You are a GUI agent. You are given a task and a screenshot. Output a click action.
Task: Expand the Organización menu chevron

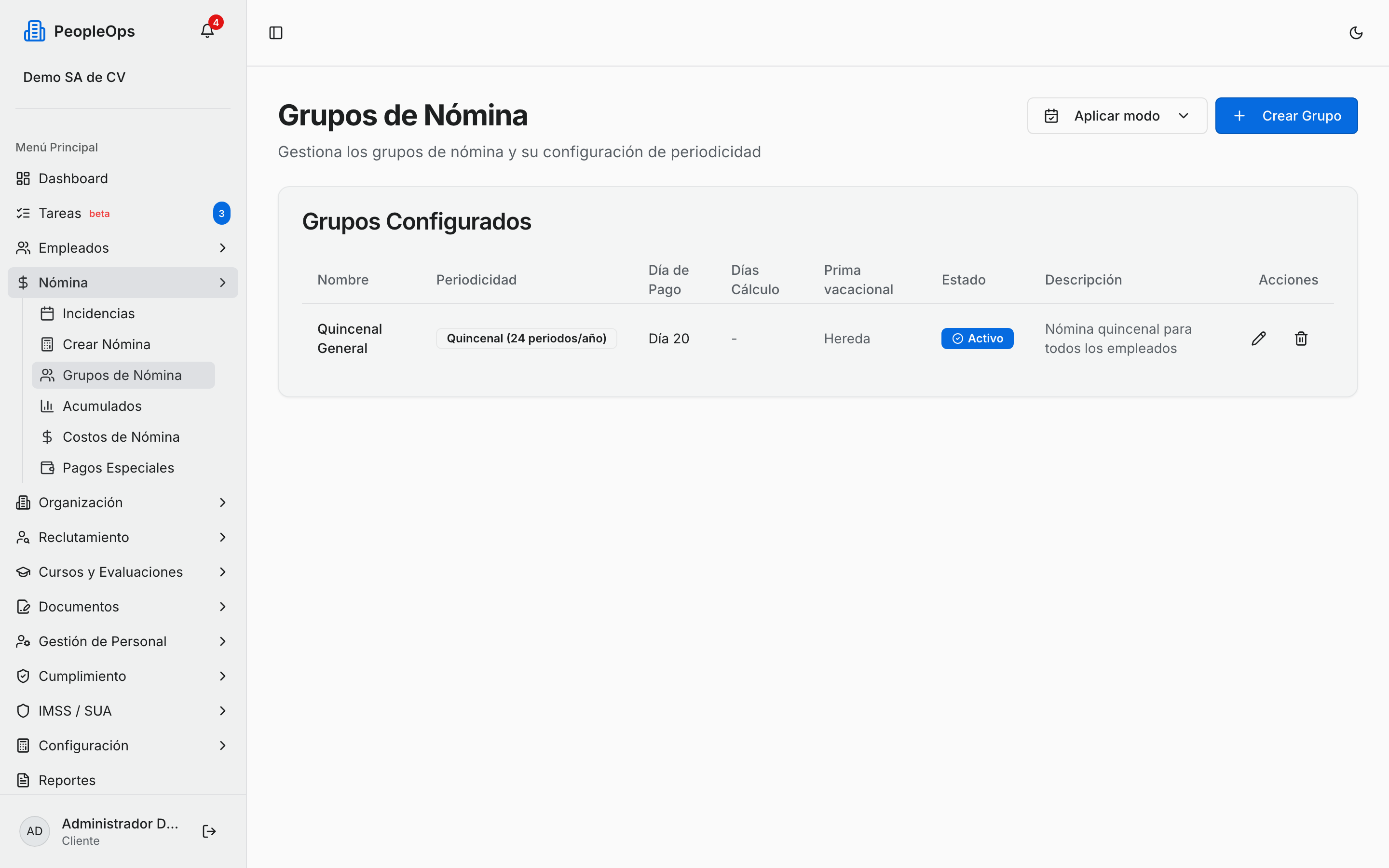click(223, 503)
